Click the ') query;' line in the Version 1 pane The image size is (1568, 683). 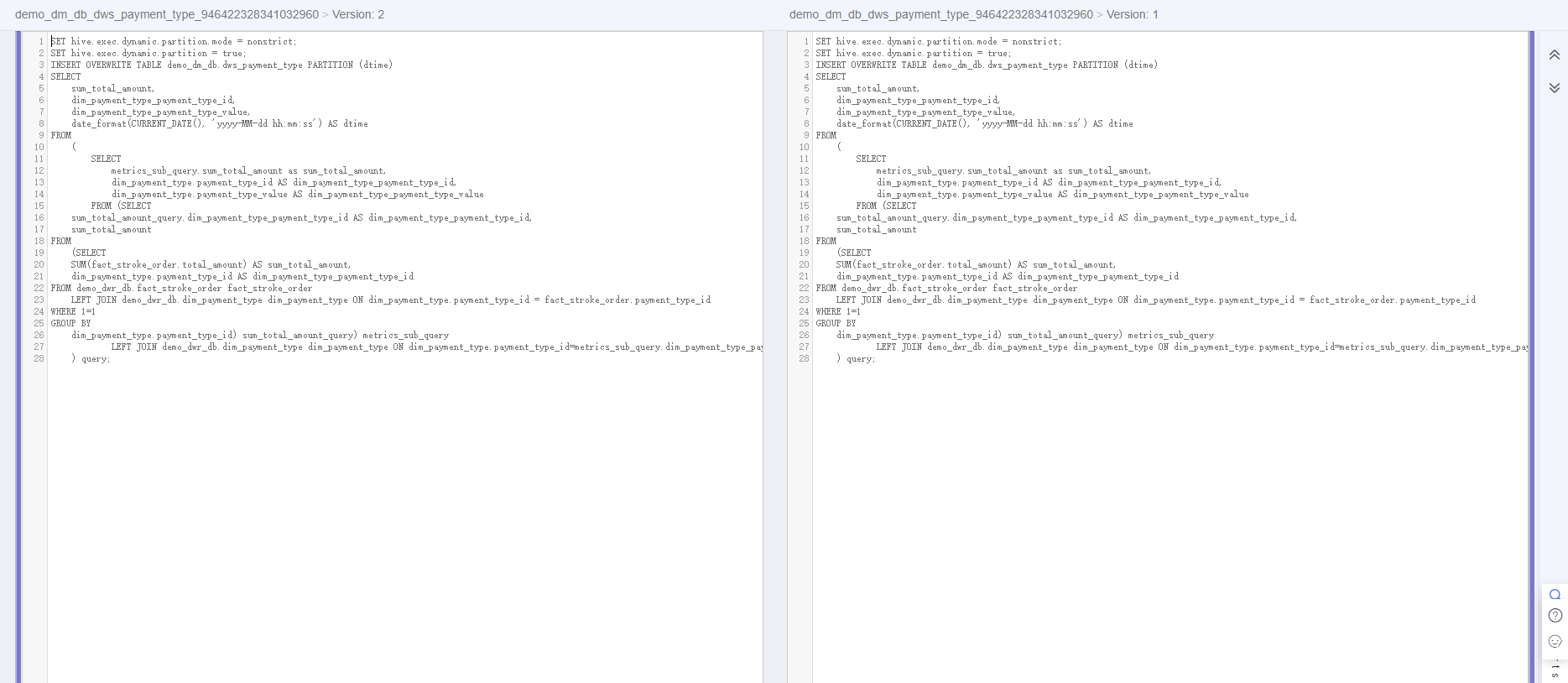click(856, 358)
